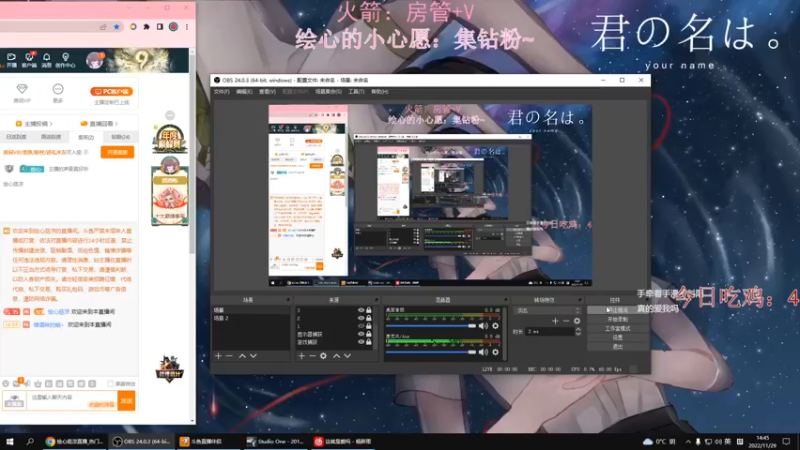Viewport: 800px width, 450px height.
Task: Open OBS 帮助 menu
Action: pyautogui.click(x=379, y=92)
